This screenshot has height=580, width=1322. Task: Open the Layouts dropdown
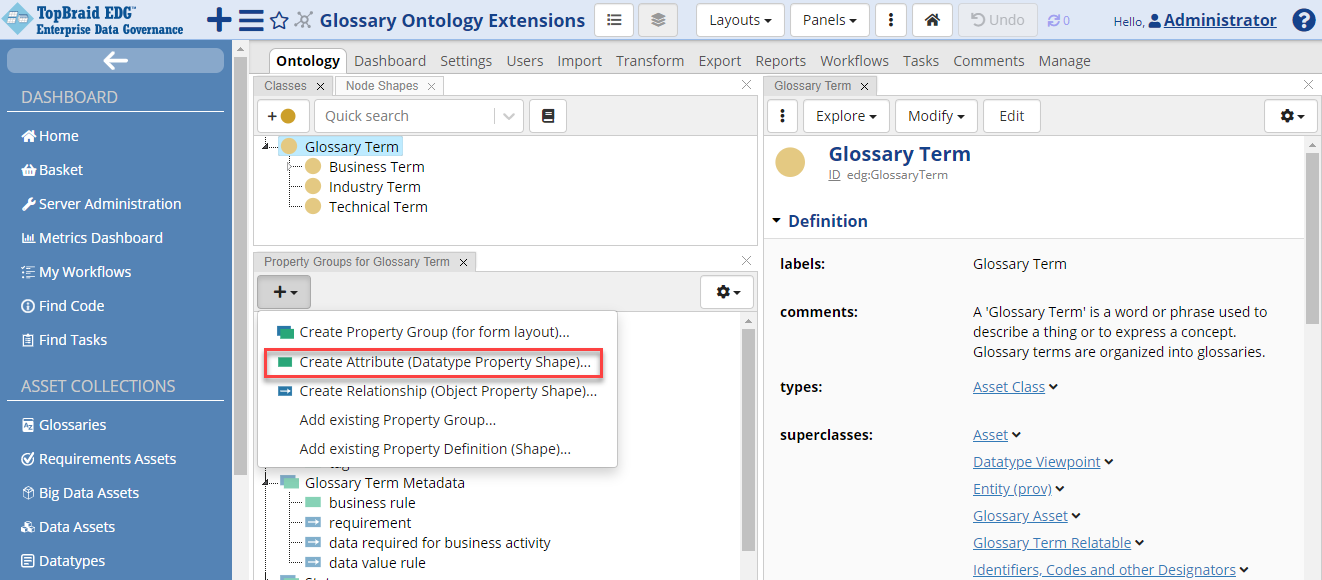click(740, 20)
